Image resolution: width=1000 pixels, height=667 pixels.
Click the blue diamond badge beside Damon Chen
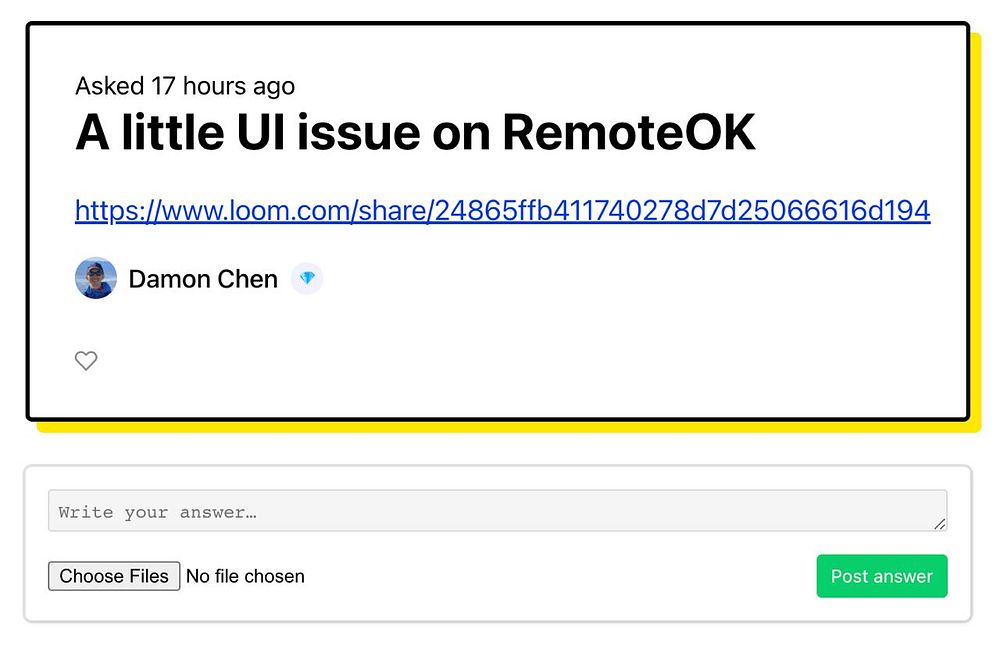point(307,279)
